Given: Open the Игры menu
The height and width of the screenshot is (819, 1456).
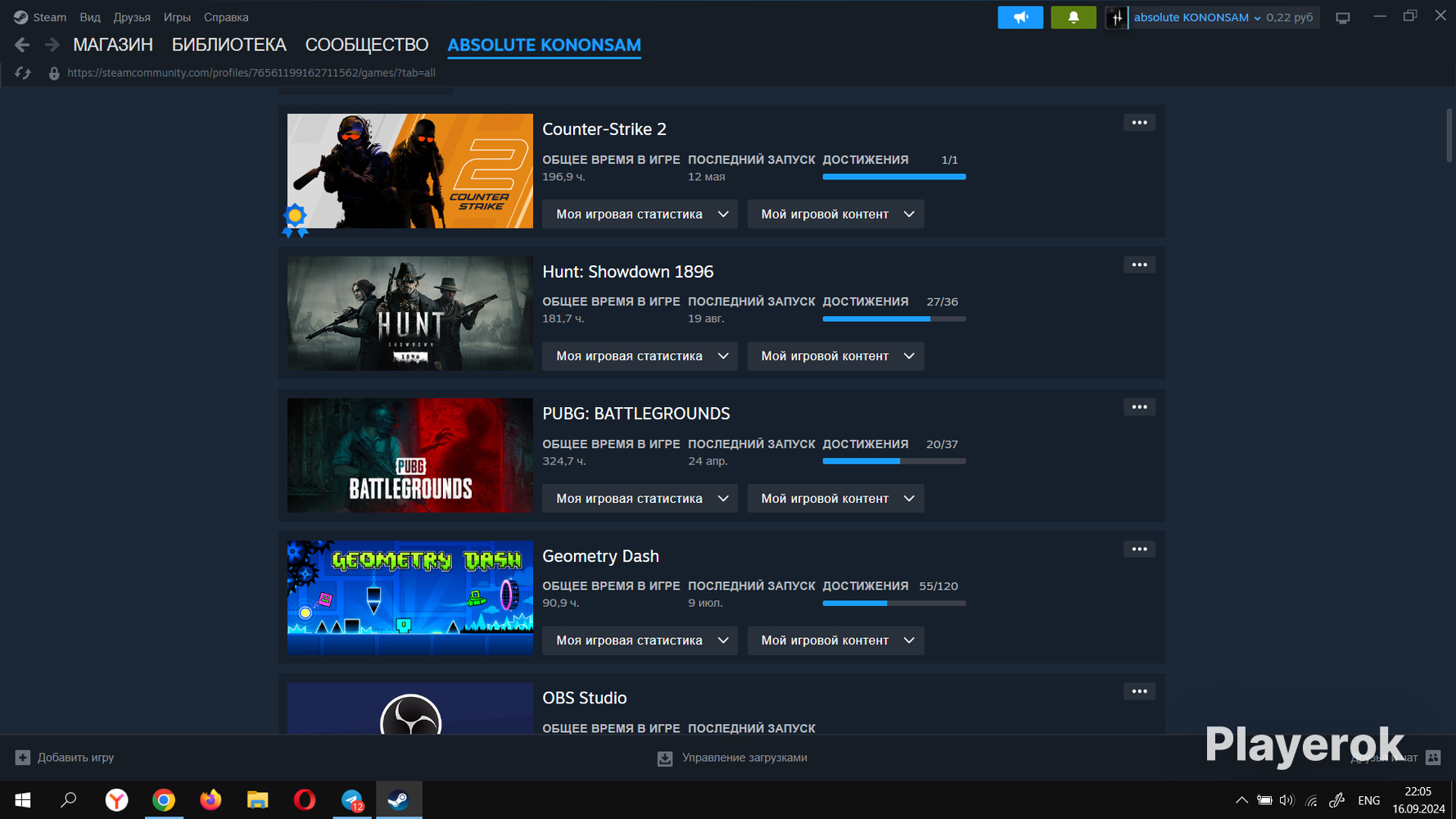Looking at the screenshot, I should tap(177, 17).
